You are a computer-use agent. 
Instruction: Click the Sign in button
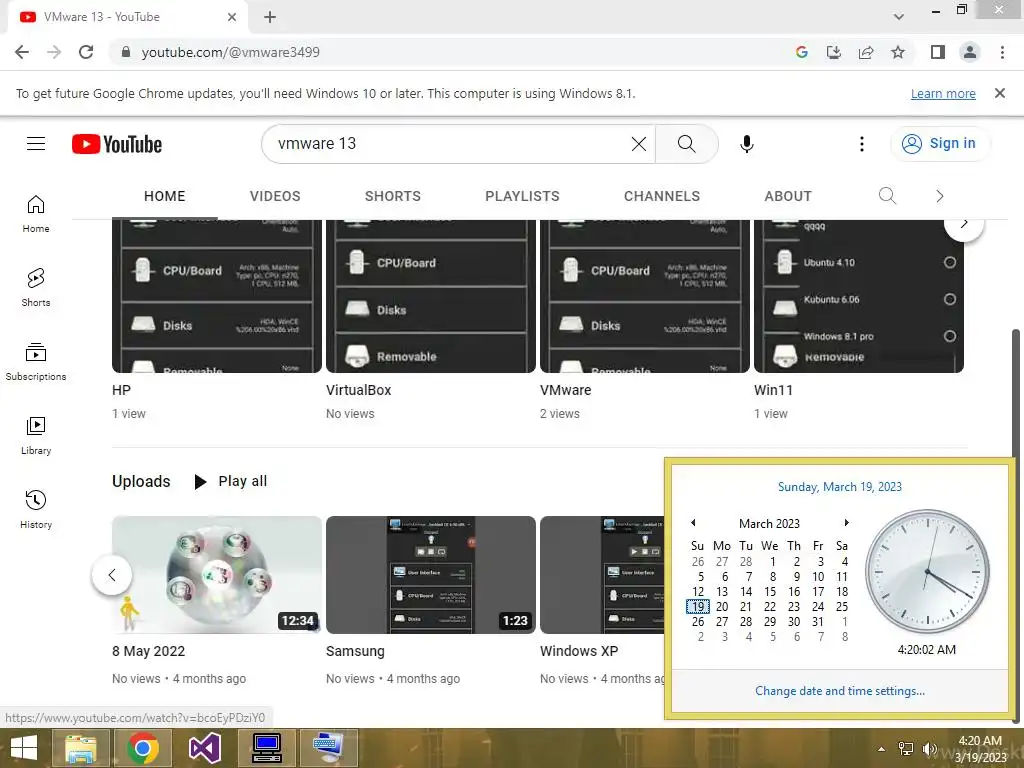940,144
